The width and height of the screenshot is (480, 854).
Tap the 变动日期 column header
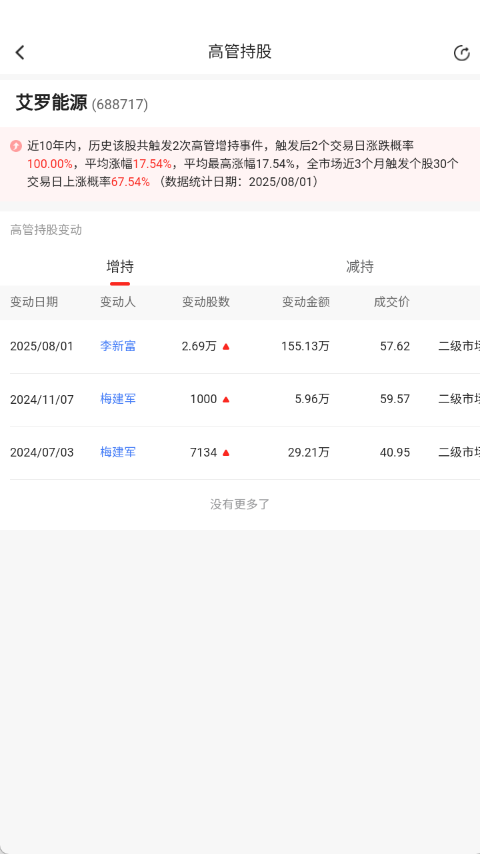[x=34, y=302]
